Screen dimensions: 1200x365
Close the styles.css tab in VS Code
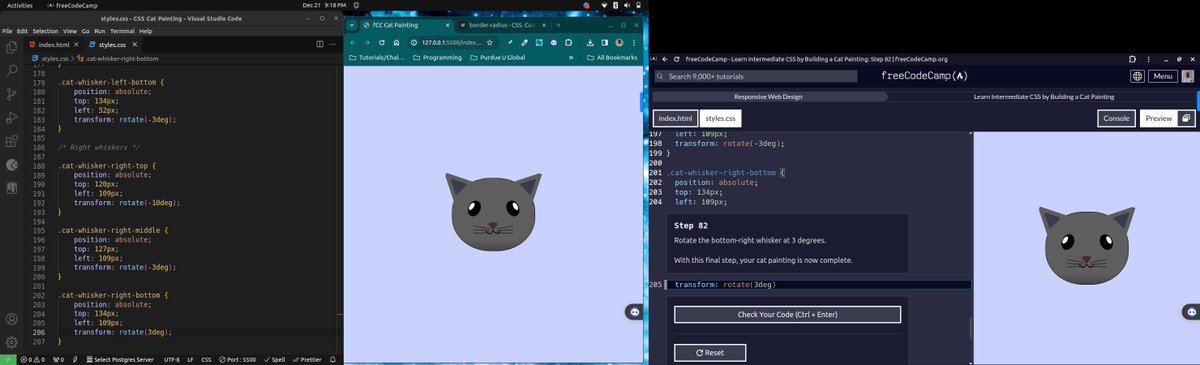[134, 45]
